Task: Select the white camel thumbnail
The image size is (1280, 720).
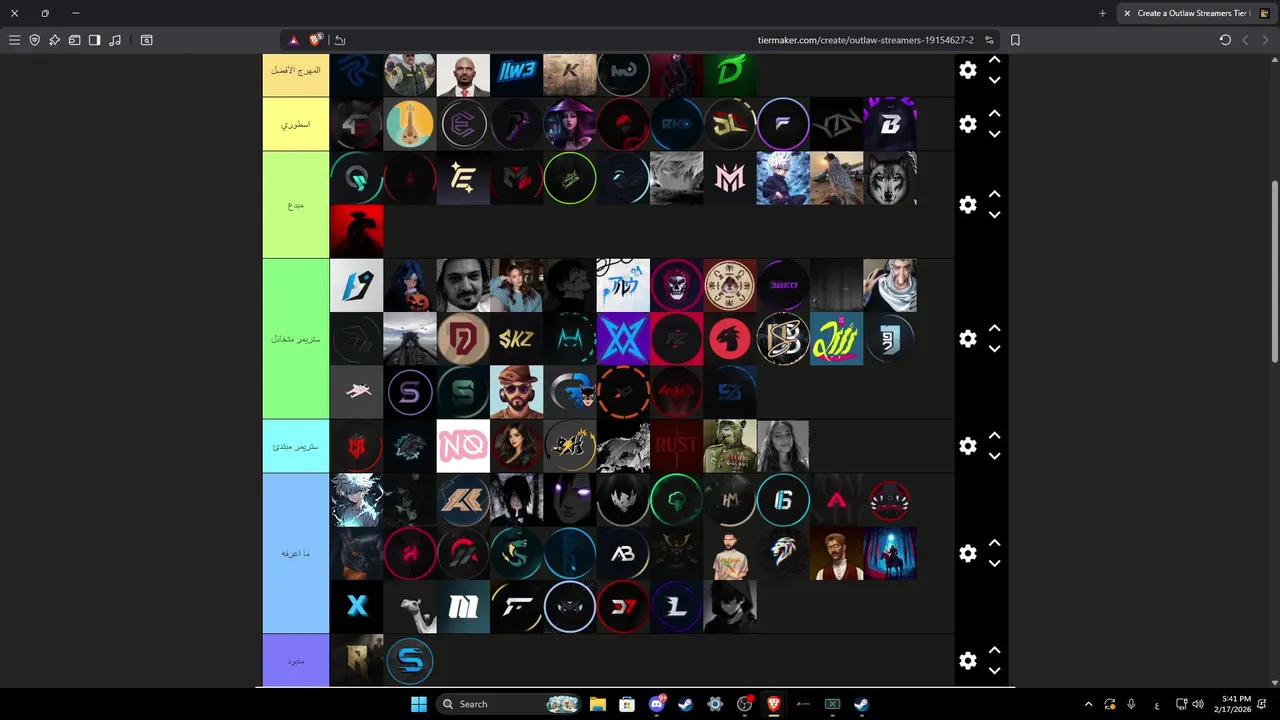Action: pyautogui.click(x=410, y=607)
